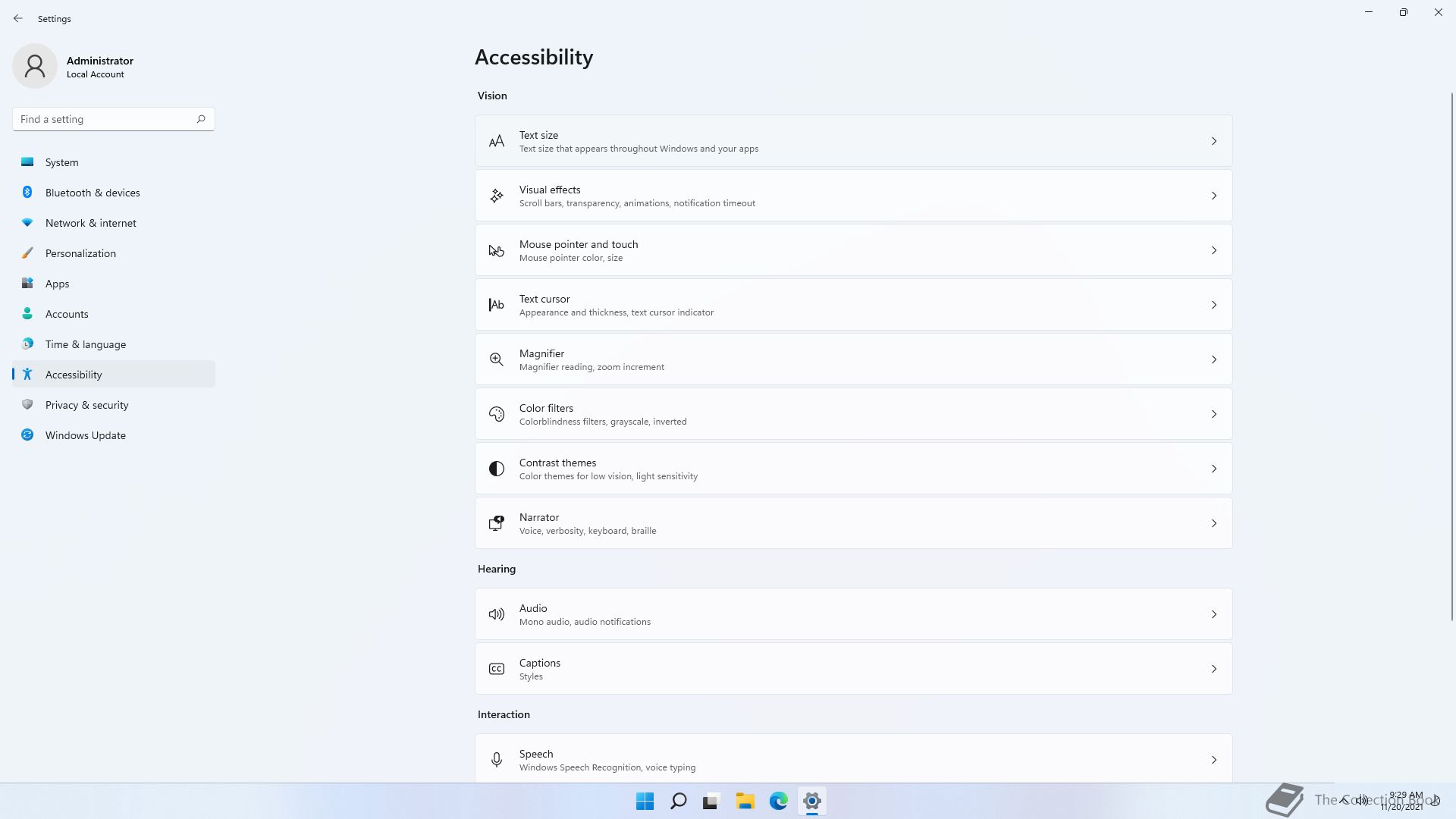Click the Windows Update sync icon
Image resolution: width=1456 pixels, height=819 pixels.
(27, 435)
